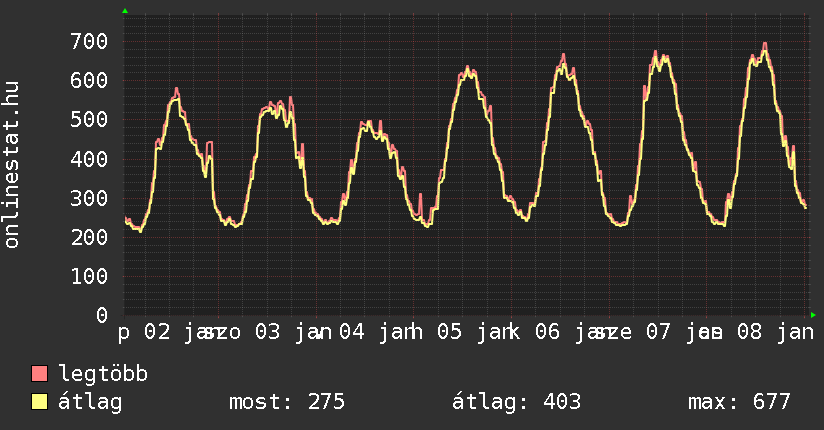This screenshot has height=430, width=824.
Task: Click the 0 label on y-axis
Action: [100, 315]
